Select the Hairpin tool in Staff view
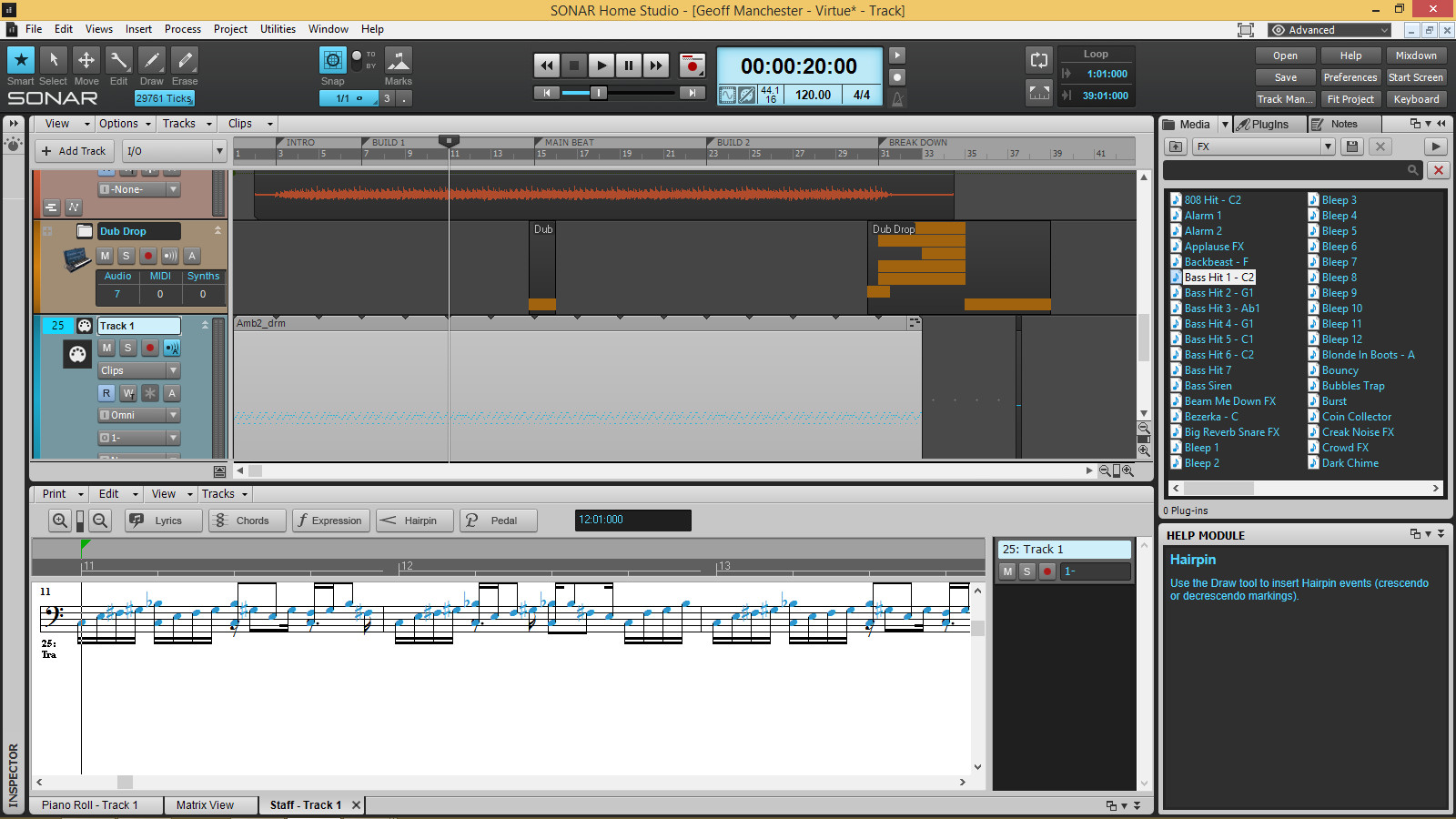The width and height of the screenshot is (1456, 819). coord(414,520)
